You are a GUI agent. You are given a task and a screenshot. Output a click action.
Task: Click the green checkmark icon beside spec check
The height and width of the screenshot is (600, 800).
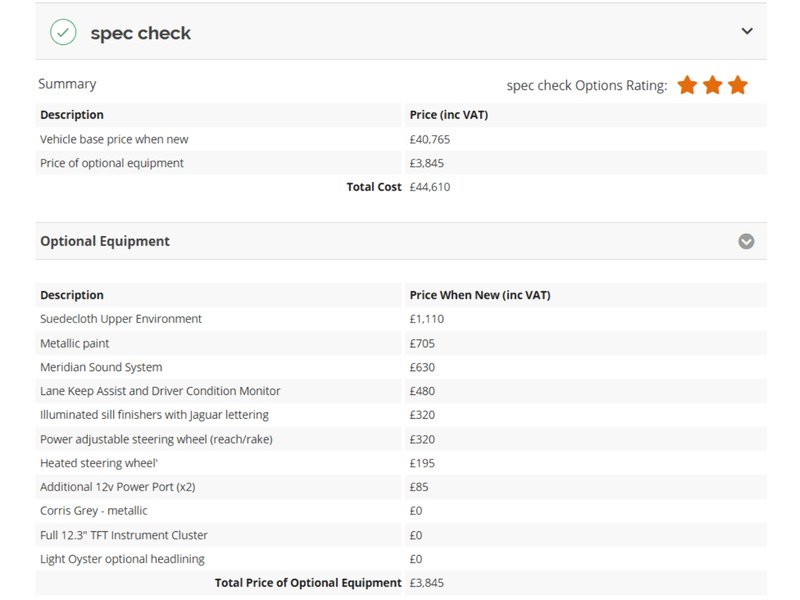tap(63, 32)
